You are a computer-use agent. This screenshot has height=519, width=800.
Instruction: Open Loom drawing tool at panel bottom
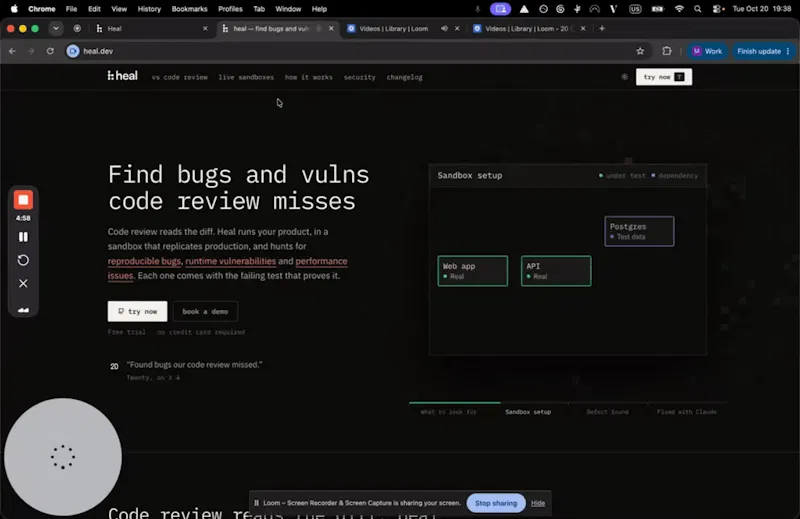click(23, 309)
